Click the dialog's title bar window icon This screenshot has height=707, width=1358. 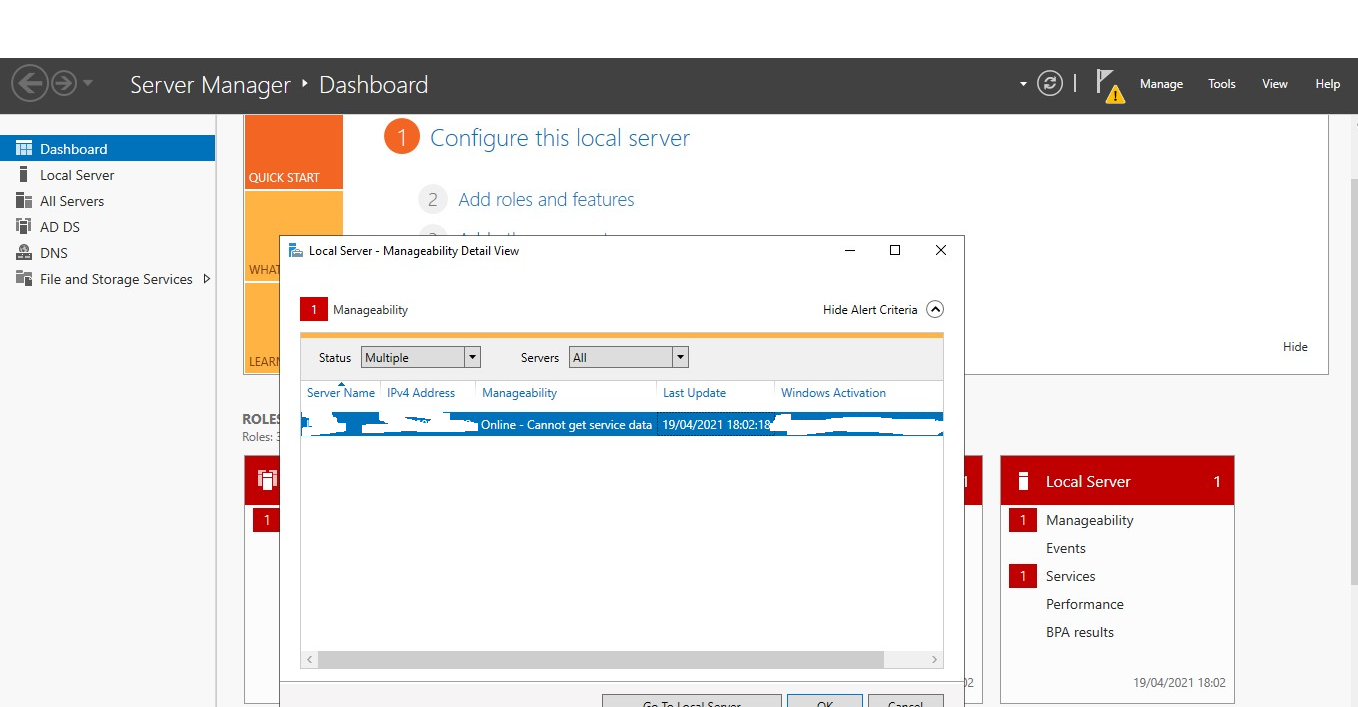click(296, 251)
